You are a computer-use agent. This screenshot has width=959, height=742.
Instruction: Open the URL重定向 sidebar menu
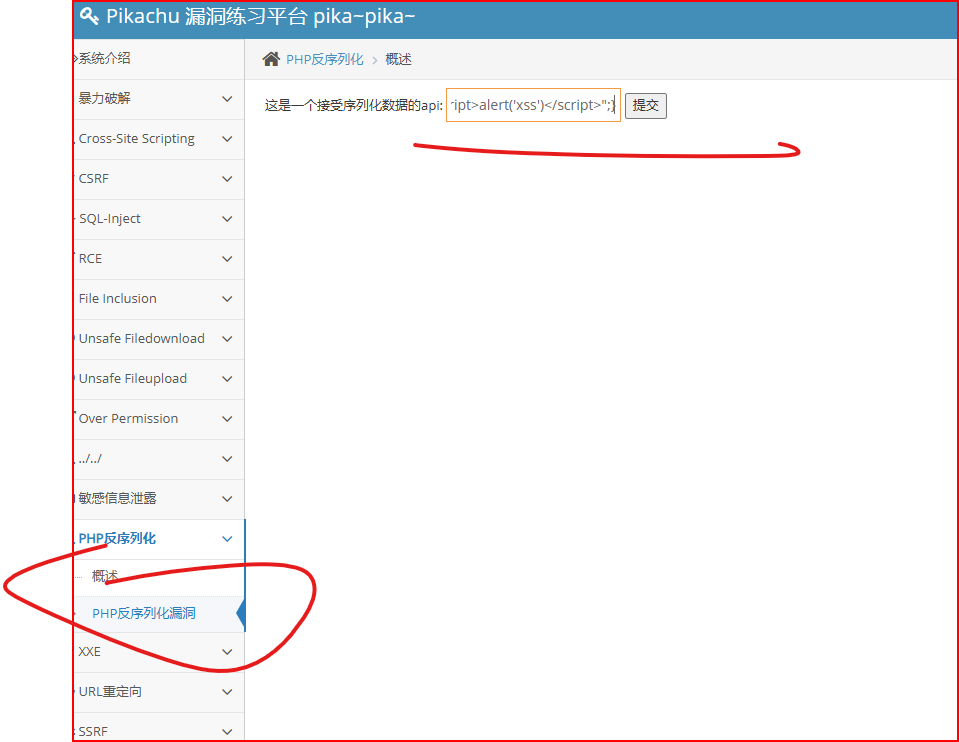[110, 691]
